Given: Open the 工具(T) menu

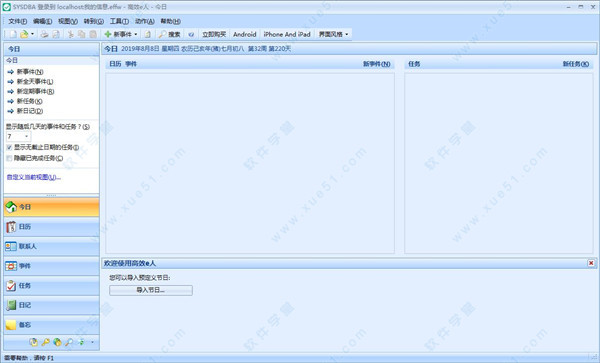Looking at the screenshot, I should [x=119, y=21].
